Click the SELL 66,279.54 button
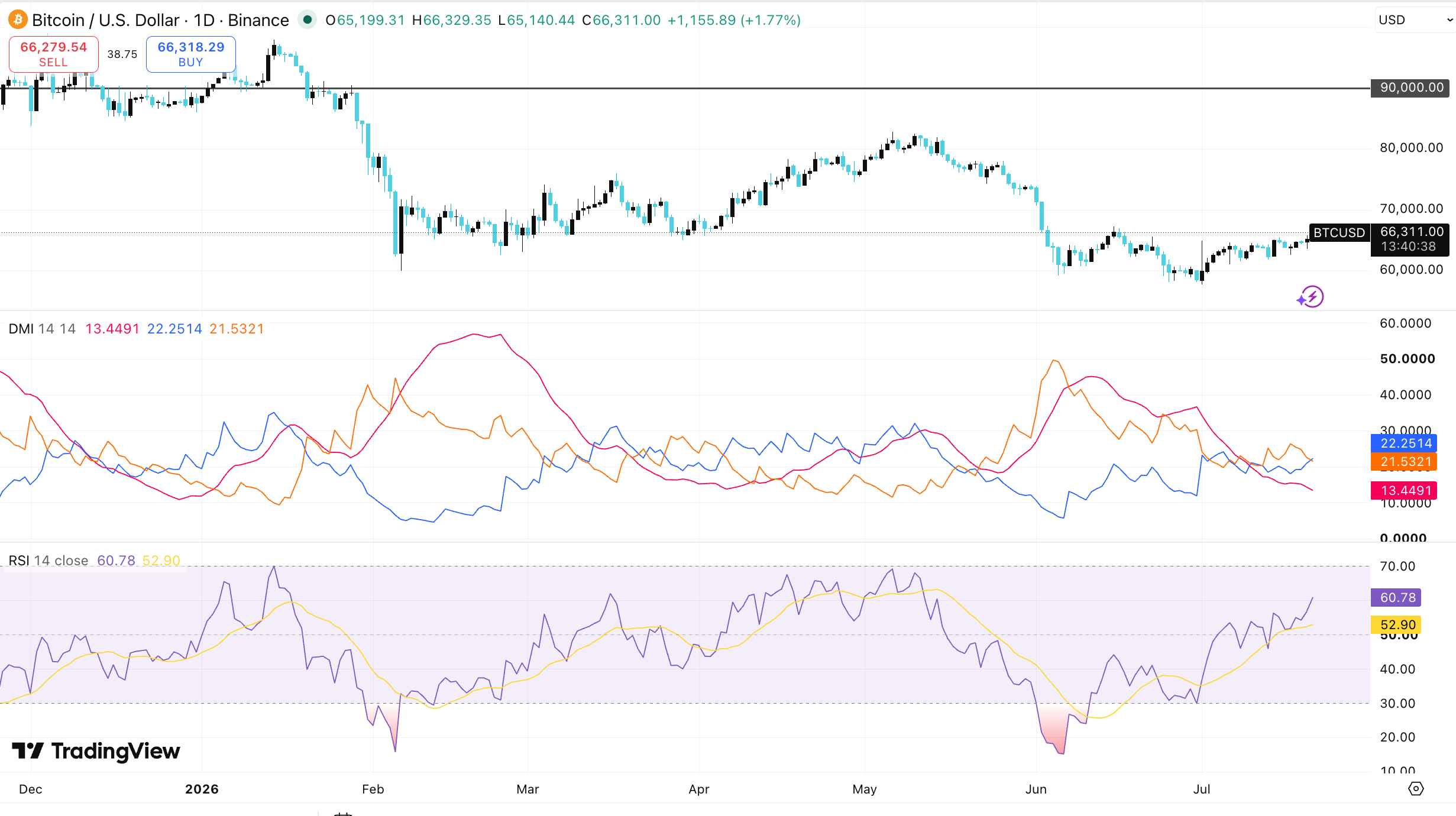The height and width of the screenshot is (816, 1456). click(54, 54)
